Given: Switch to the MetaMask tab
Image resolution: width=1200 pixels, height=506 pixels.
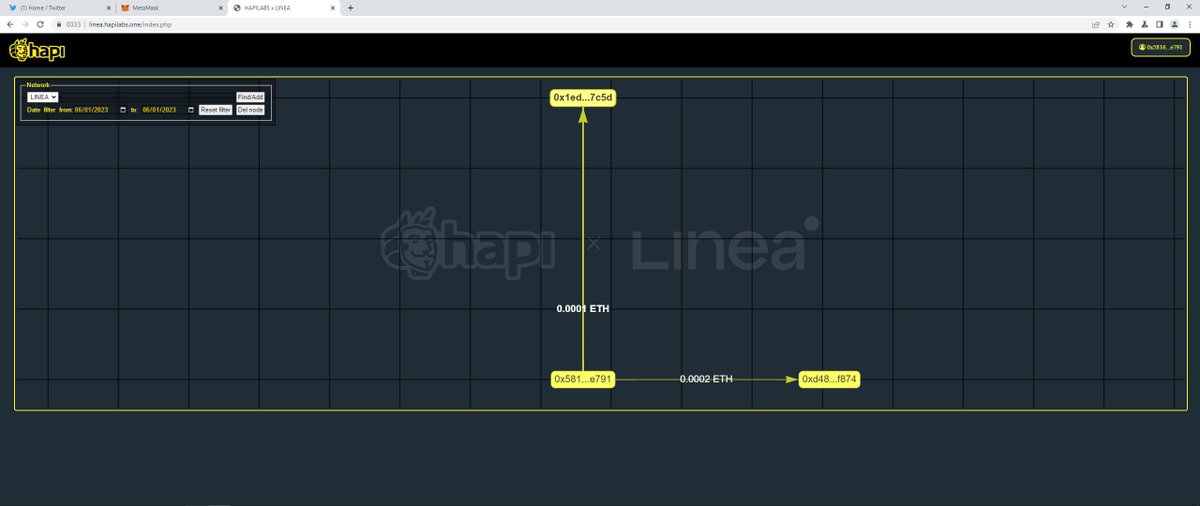Looking at the screenshot, I should click(170, 7).
